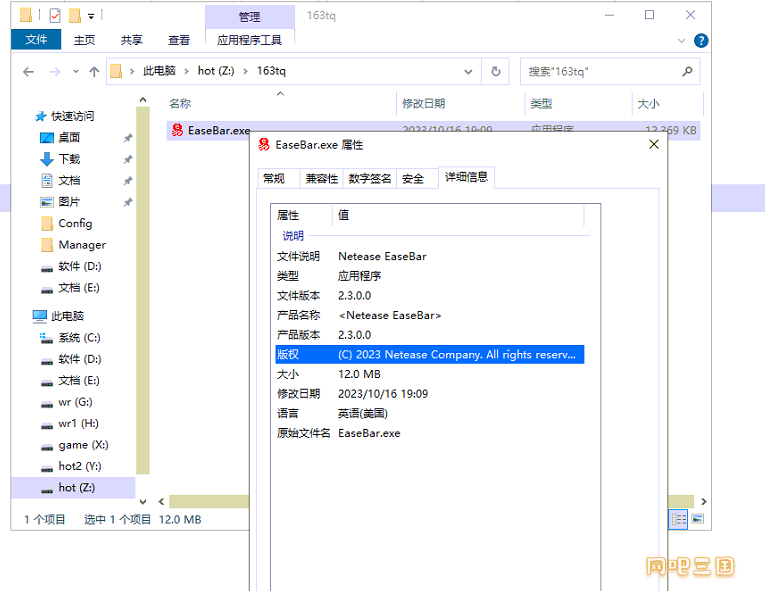Open wr1 (H:) drive
This screenshot has height=591, width=765.
[78, 424]
